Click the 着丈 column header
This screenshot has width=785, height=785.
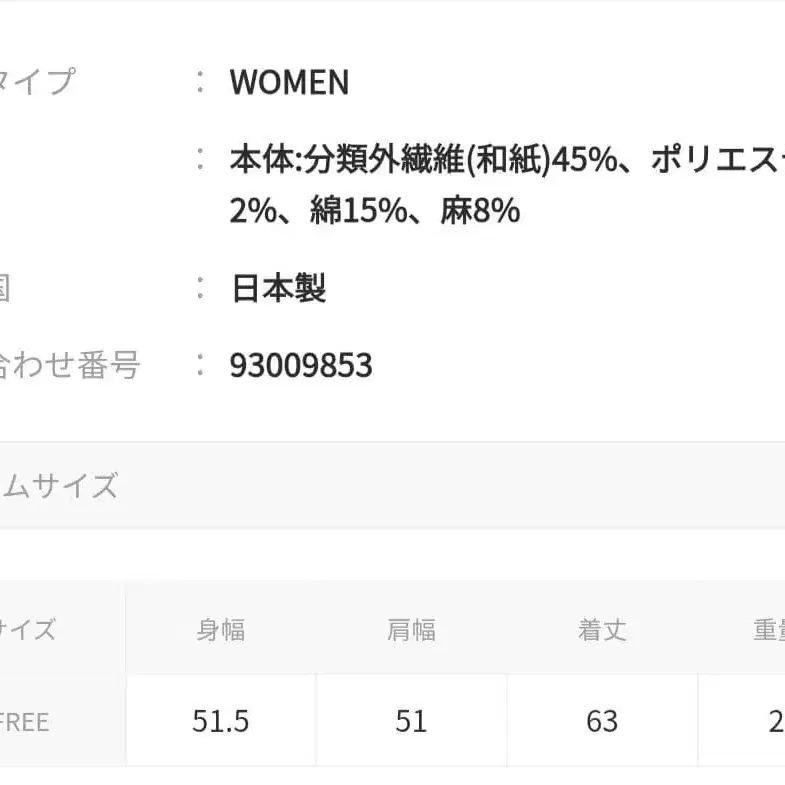(602, 630)
